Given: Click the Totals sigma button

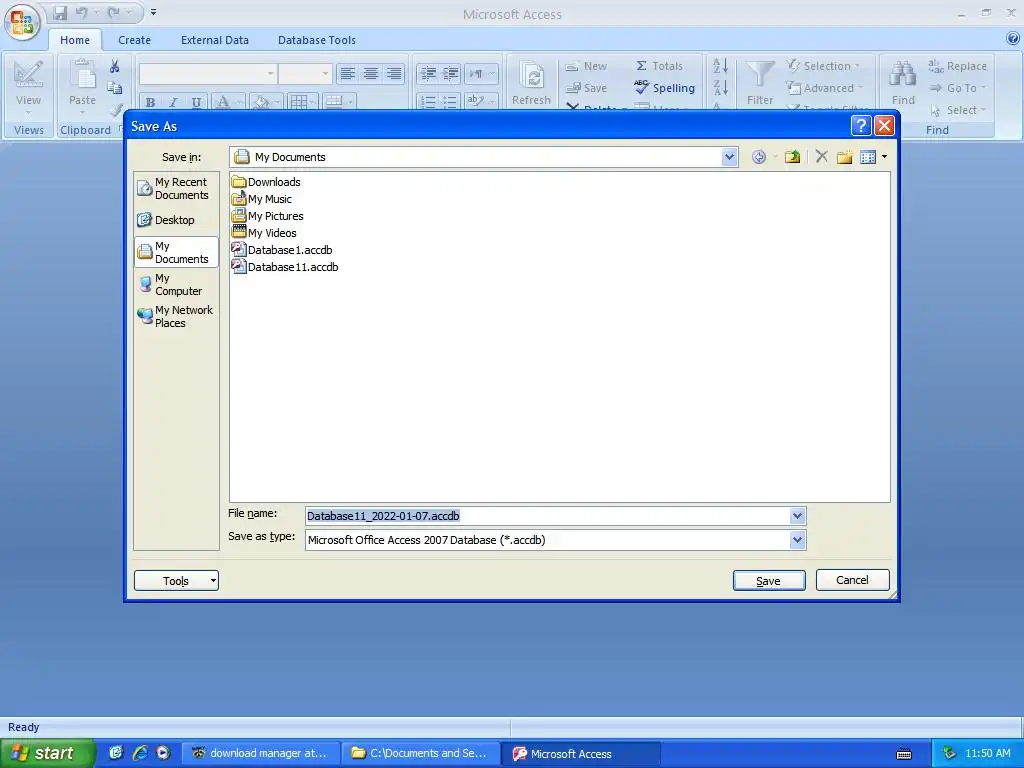Looking at the screenshot, I should [659, 66].
